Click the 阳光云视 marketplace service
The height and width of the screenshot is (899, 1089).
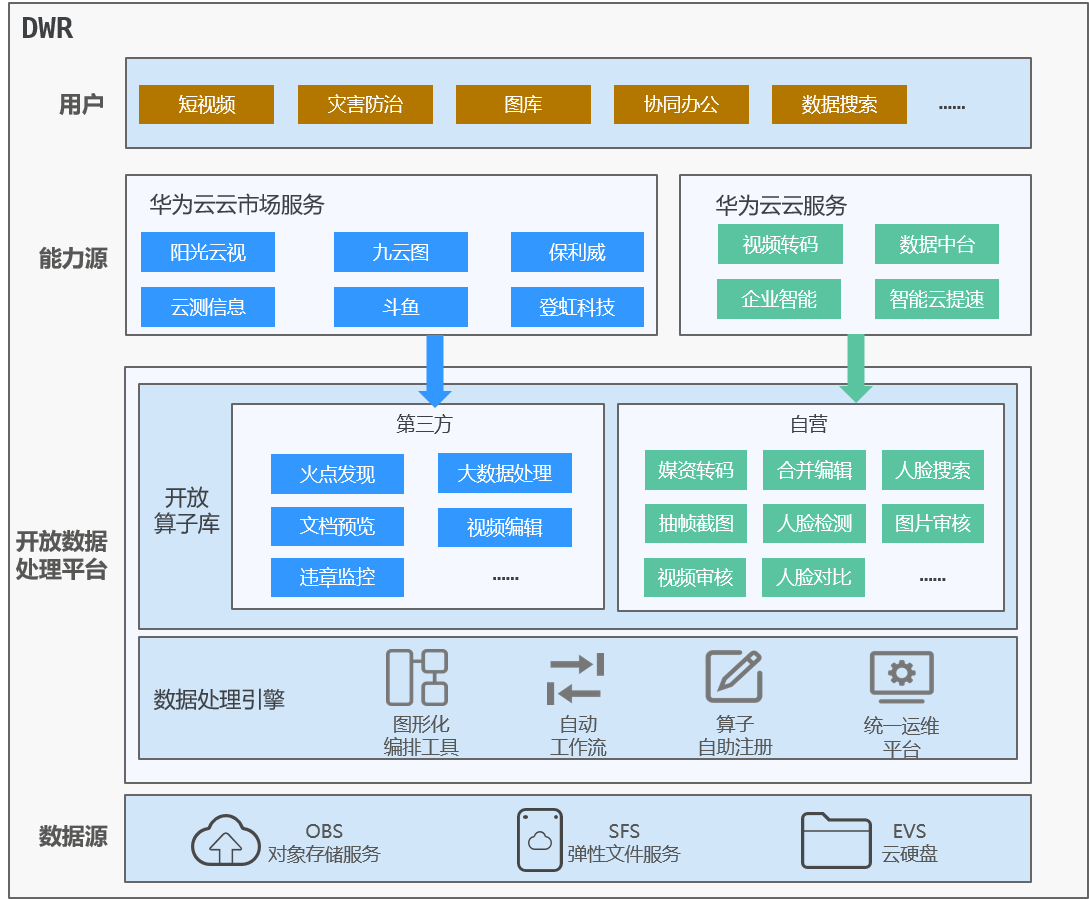(x=208, y=252)
